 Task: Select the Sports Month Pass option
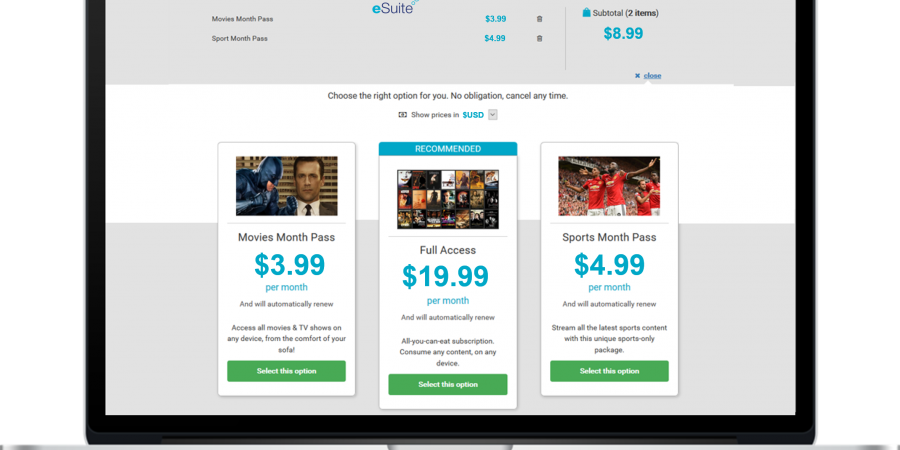point(609,371)
